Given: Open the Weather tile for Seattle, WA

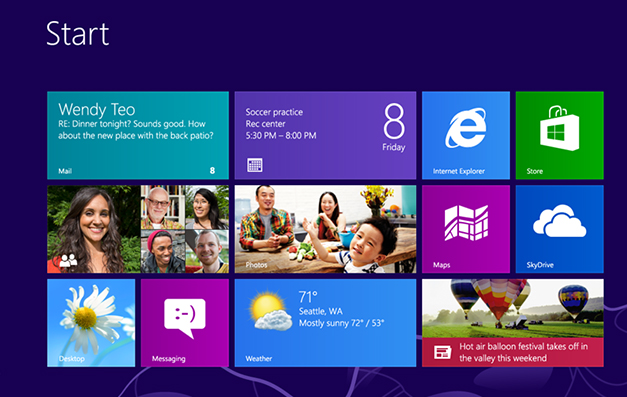Looking at the screenshot, I should click(x=325, y=323).
